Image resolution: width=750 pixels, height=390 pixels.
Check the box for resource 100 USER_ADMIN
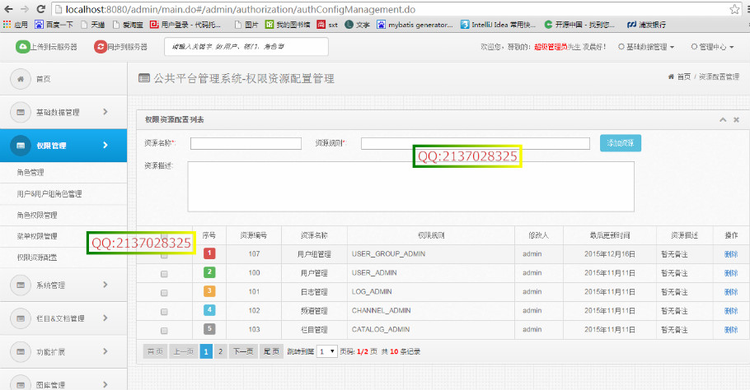[x=164, y=274]
